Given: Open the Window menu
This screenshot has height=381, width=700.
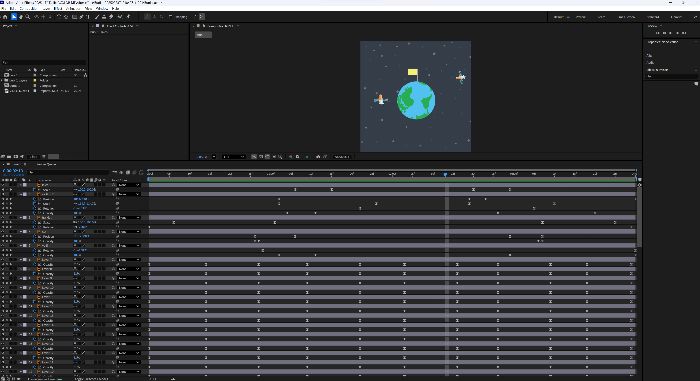Looking at the screenshot, I should pos(102,8).
